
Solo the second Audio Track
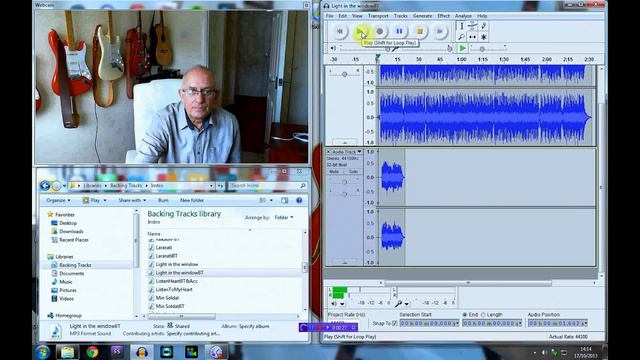(x=353, y=171)
